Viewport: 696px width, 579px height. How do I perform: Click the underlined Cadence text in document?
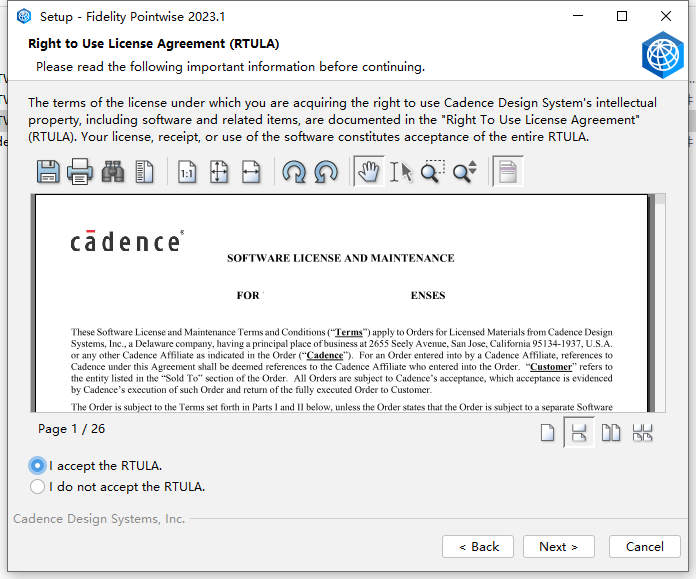(x=325, y=355)
